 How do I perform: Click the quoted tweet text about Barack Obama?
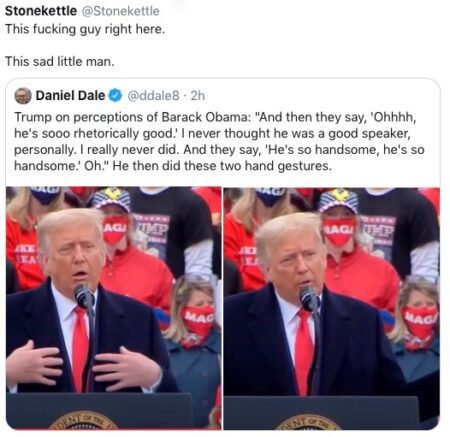coord(219,141)
